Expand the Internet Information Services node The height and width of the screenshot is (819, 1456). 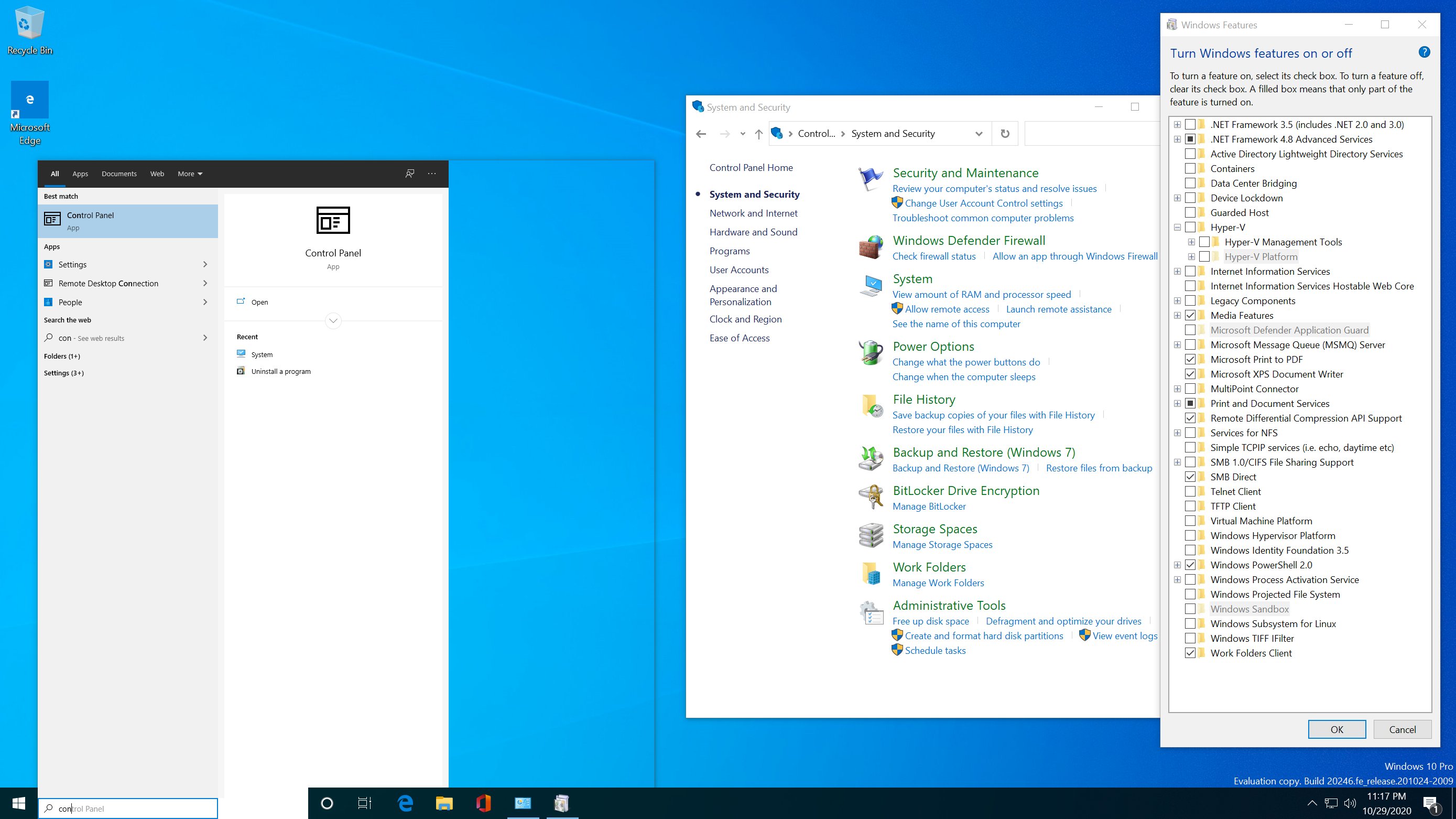(x=1177, y=272)
